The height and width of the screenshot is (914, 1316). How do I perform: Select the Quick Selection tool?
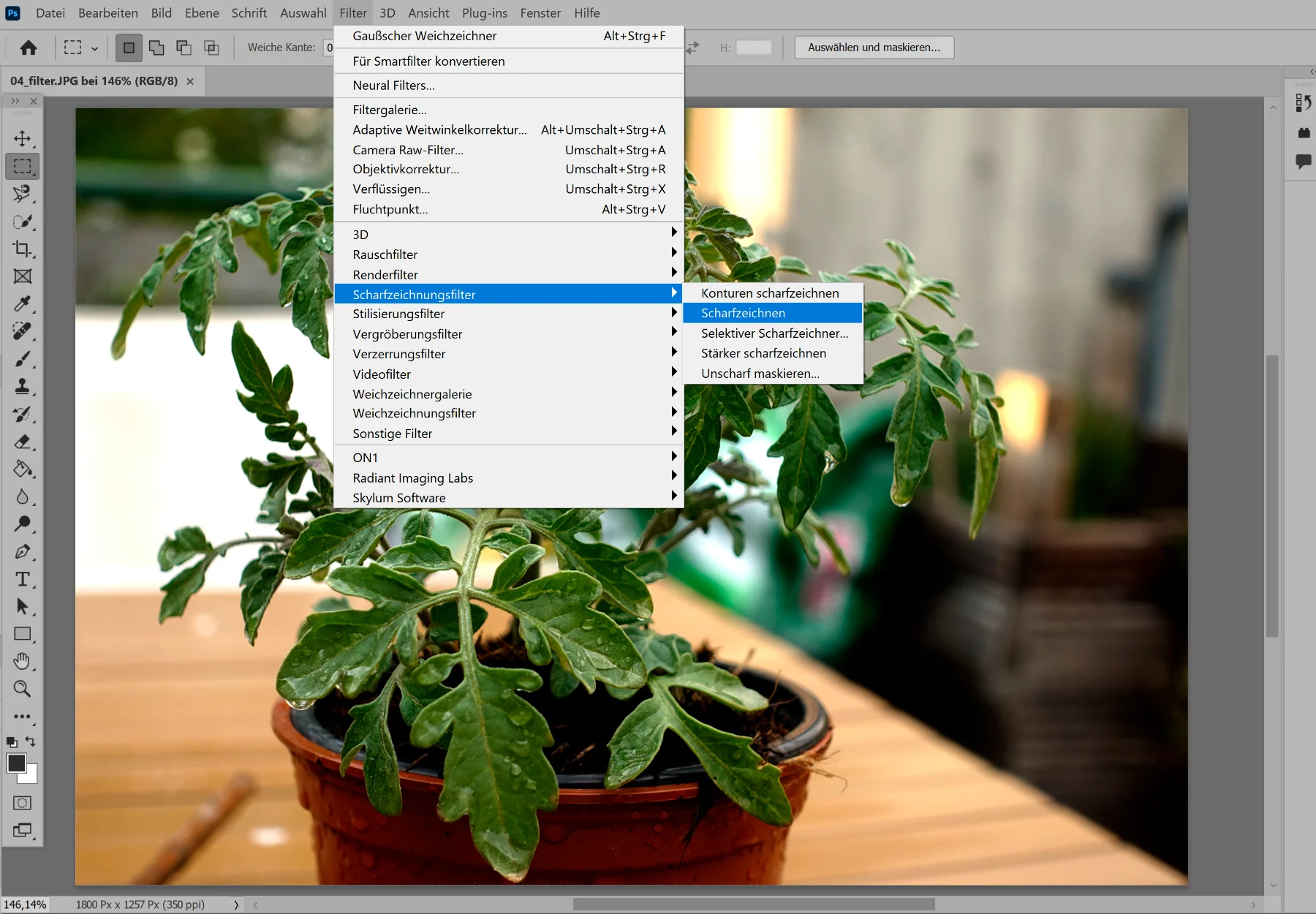click(x=23, y=222)
